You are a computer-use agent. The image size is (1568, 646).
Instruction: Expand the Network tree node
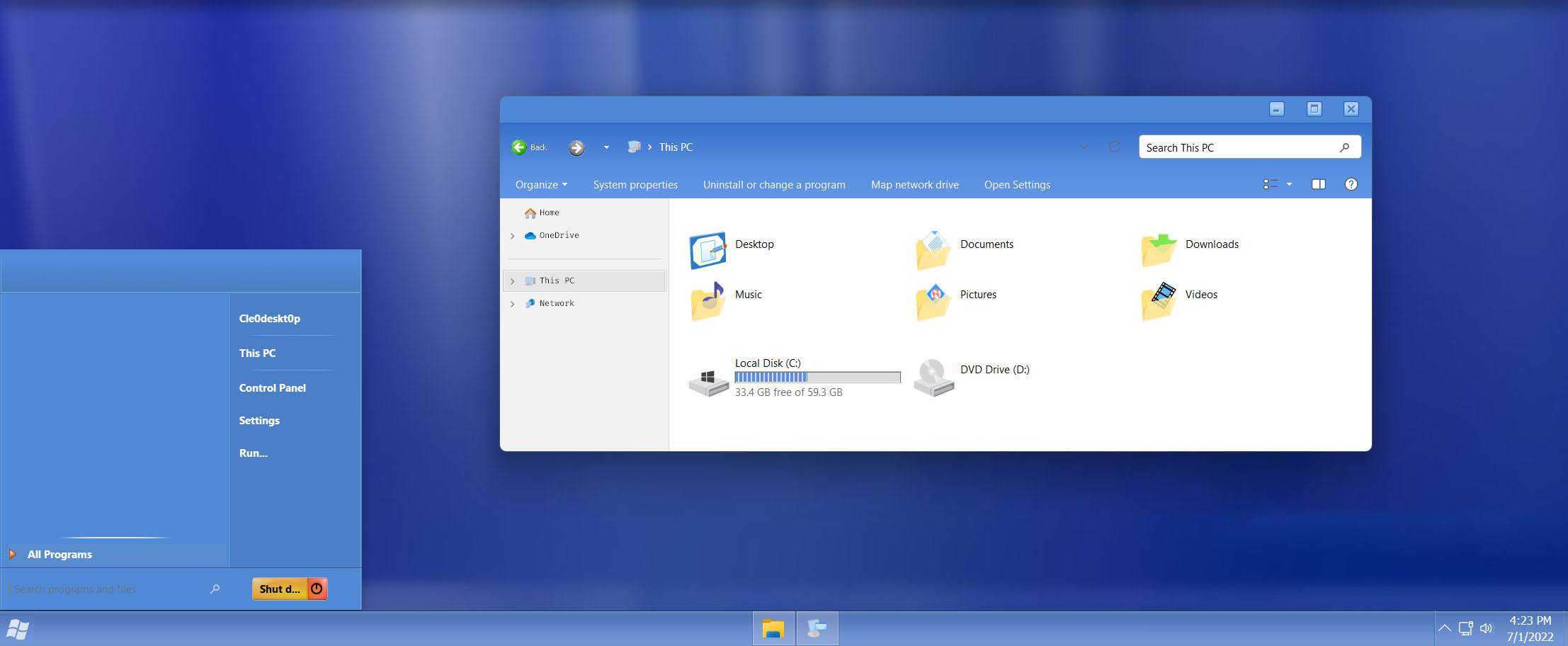[x=512, y=304]
